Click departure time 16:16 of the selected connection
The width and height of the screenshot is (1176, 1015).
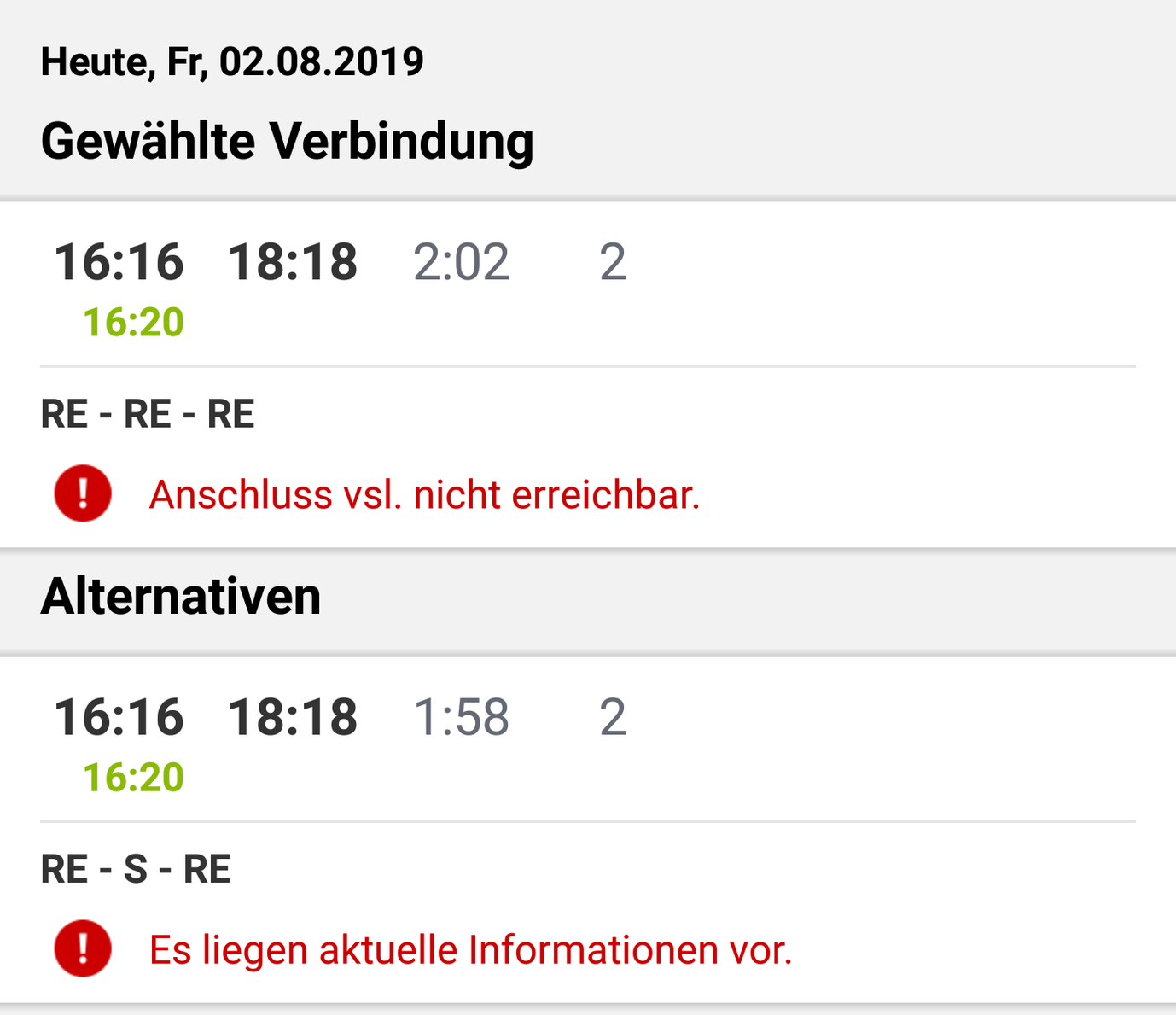point(119,262)
